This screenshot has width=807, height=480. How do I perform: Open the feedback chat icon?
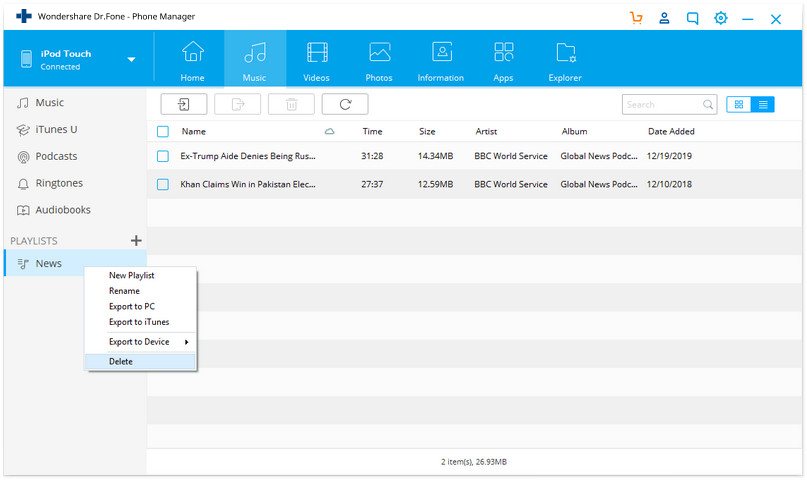[693, 19]
